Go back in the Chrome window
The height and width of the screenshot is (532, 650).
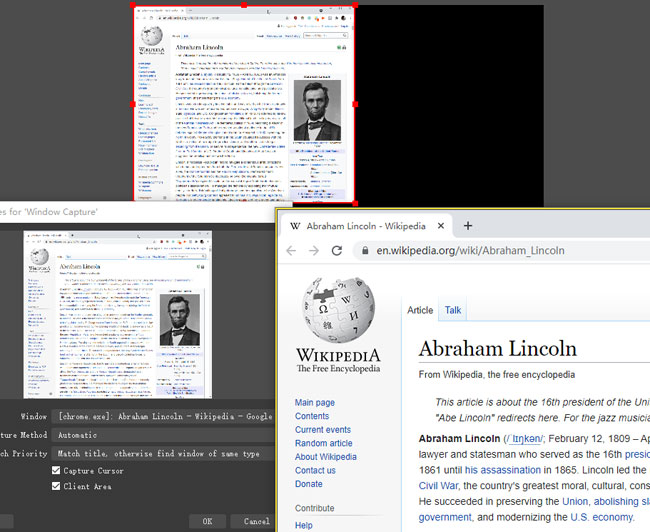(291, 250)
